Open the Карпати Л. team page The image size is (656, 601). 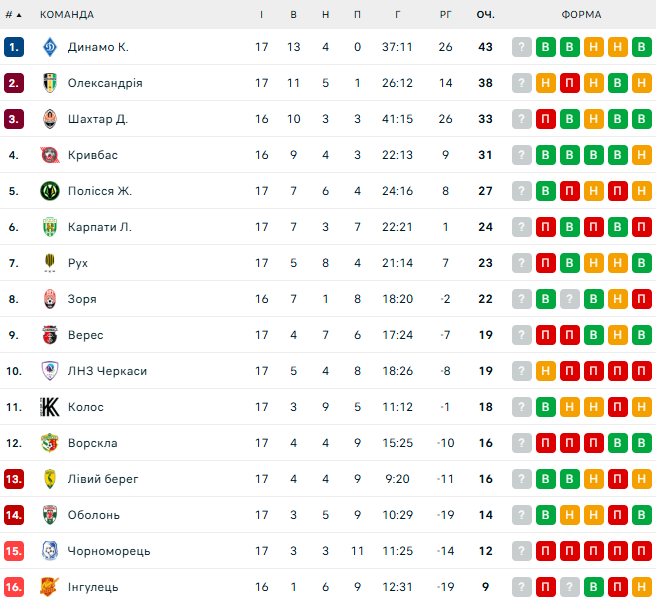pyautogui.click(x=100, y=227)
